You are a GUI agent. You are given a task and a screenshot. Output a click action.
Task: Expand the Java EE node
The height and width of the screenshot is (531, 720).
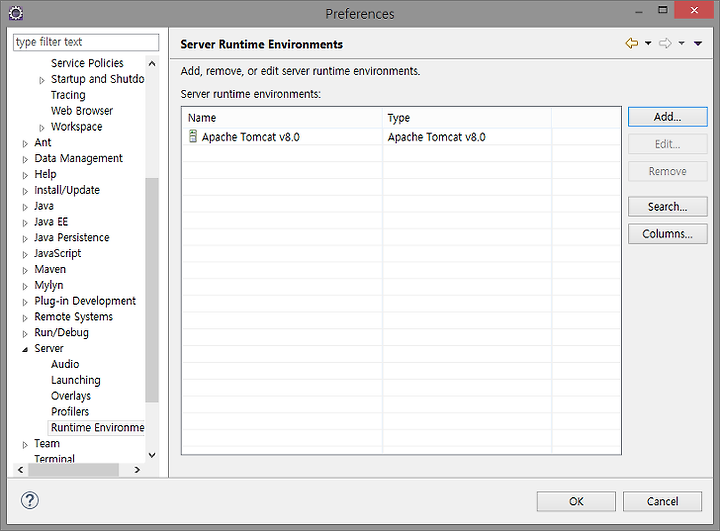tap(25, 223)
